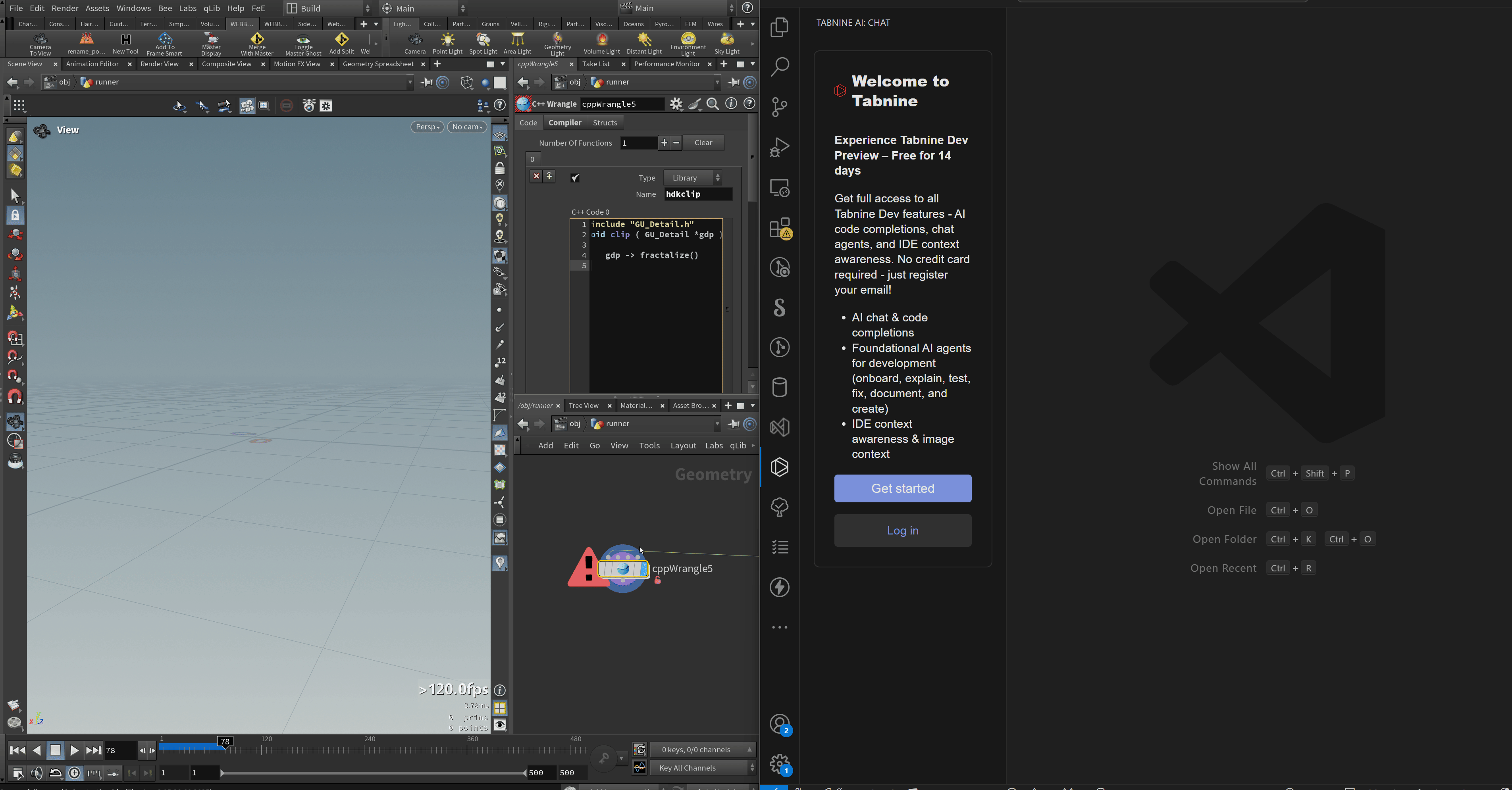Switch to the Structs tab
Screen dimensions: 1512x790
click(x=605, y=123)
